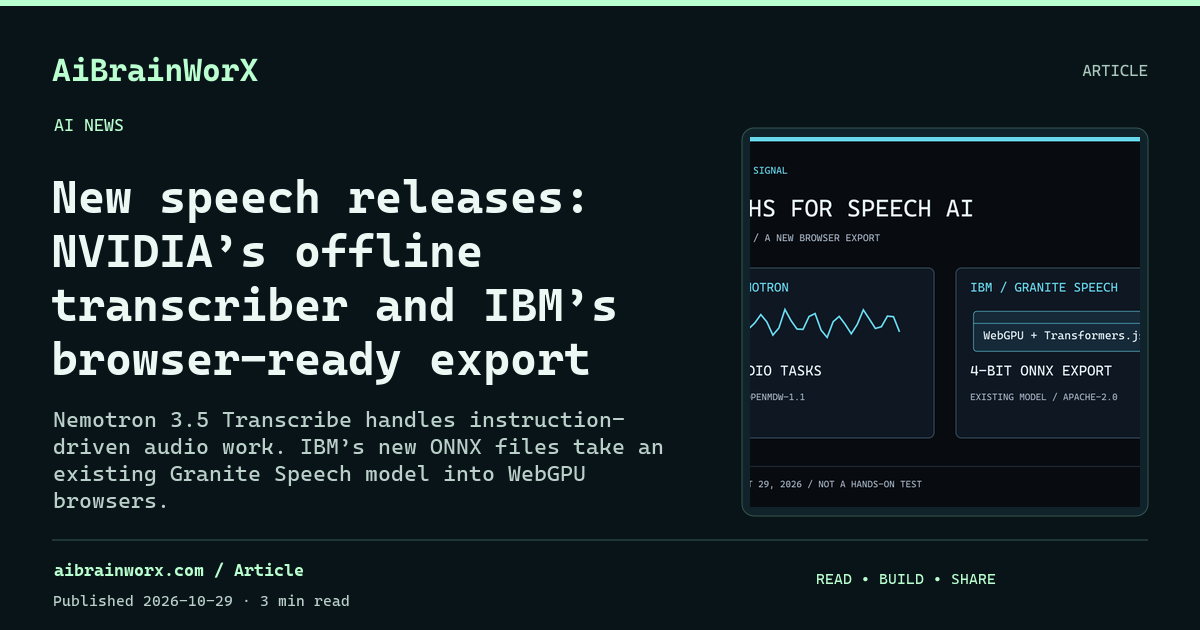Open the aibrainworx.com / Article link
Viewport: 1200px width, 630px height.
click(x=178, y=570)
